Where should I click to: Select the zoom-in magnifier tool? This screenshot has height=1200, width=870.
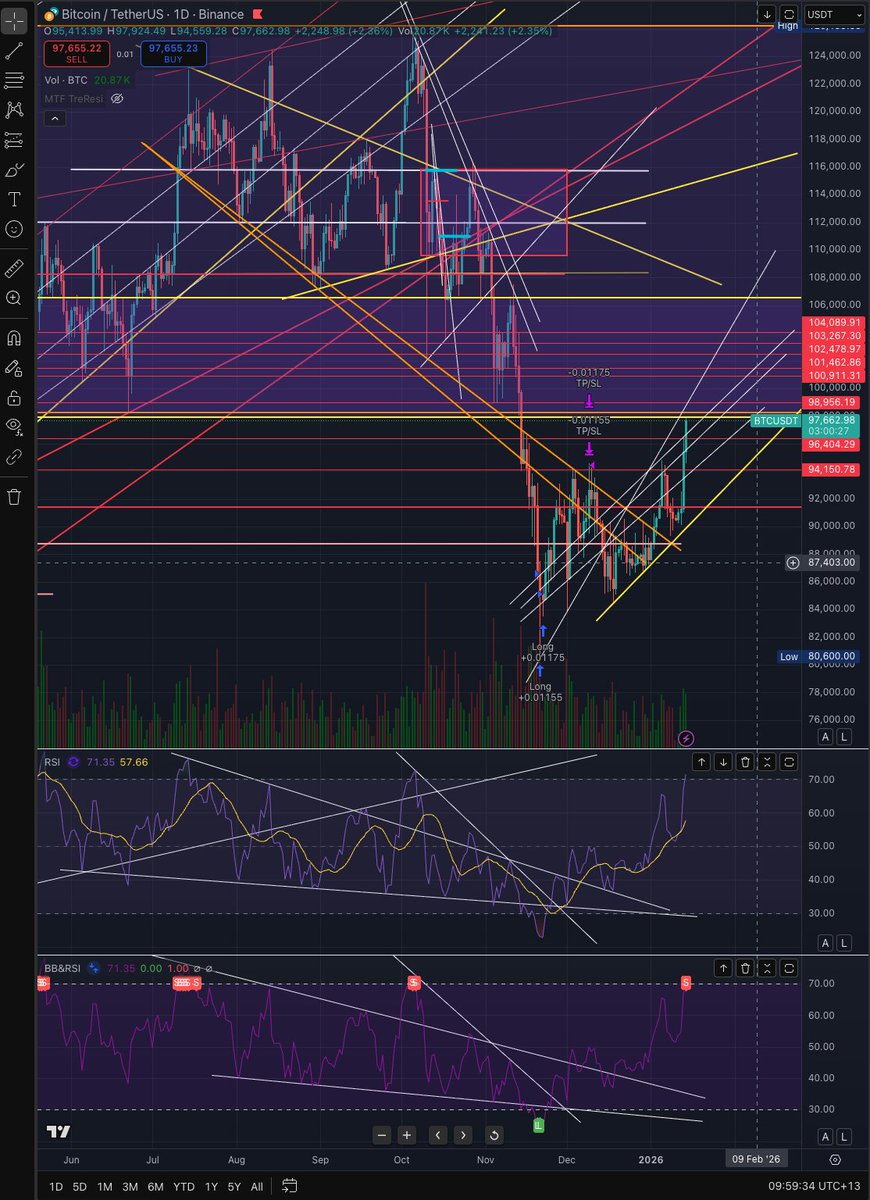tap(14, 297)
